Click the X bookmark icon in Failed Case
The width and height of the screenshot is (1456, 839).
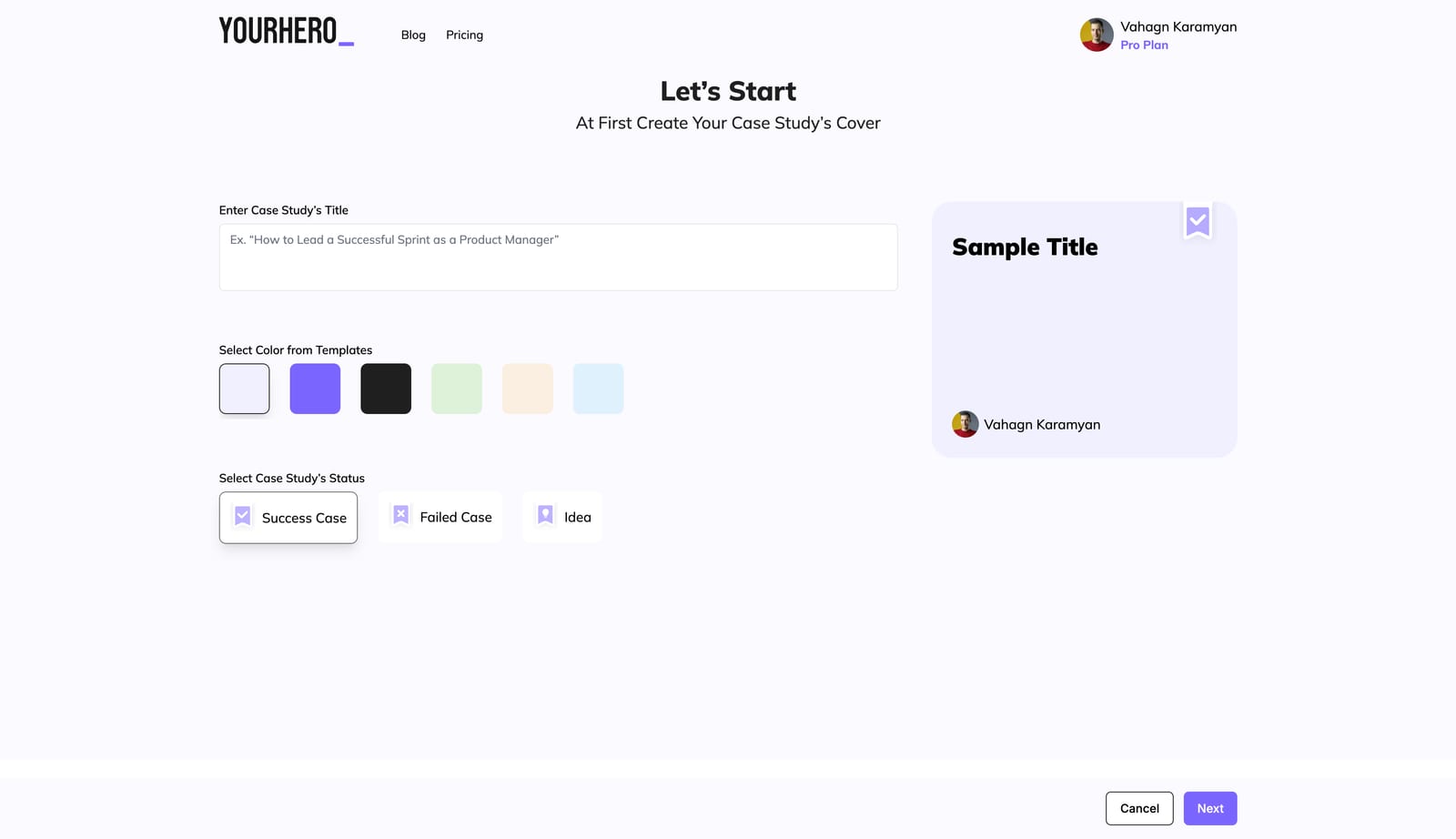400,515
